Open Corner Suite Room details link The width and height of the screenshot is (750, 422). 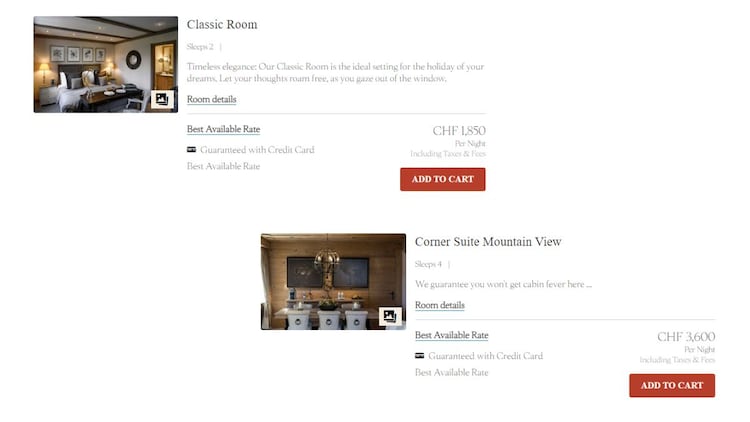[440, 305]
